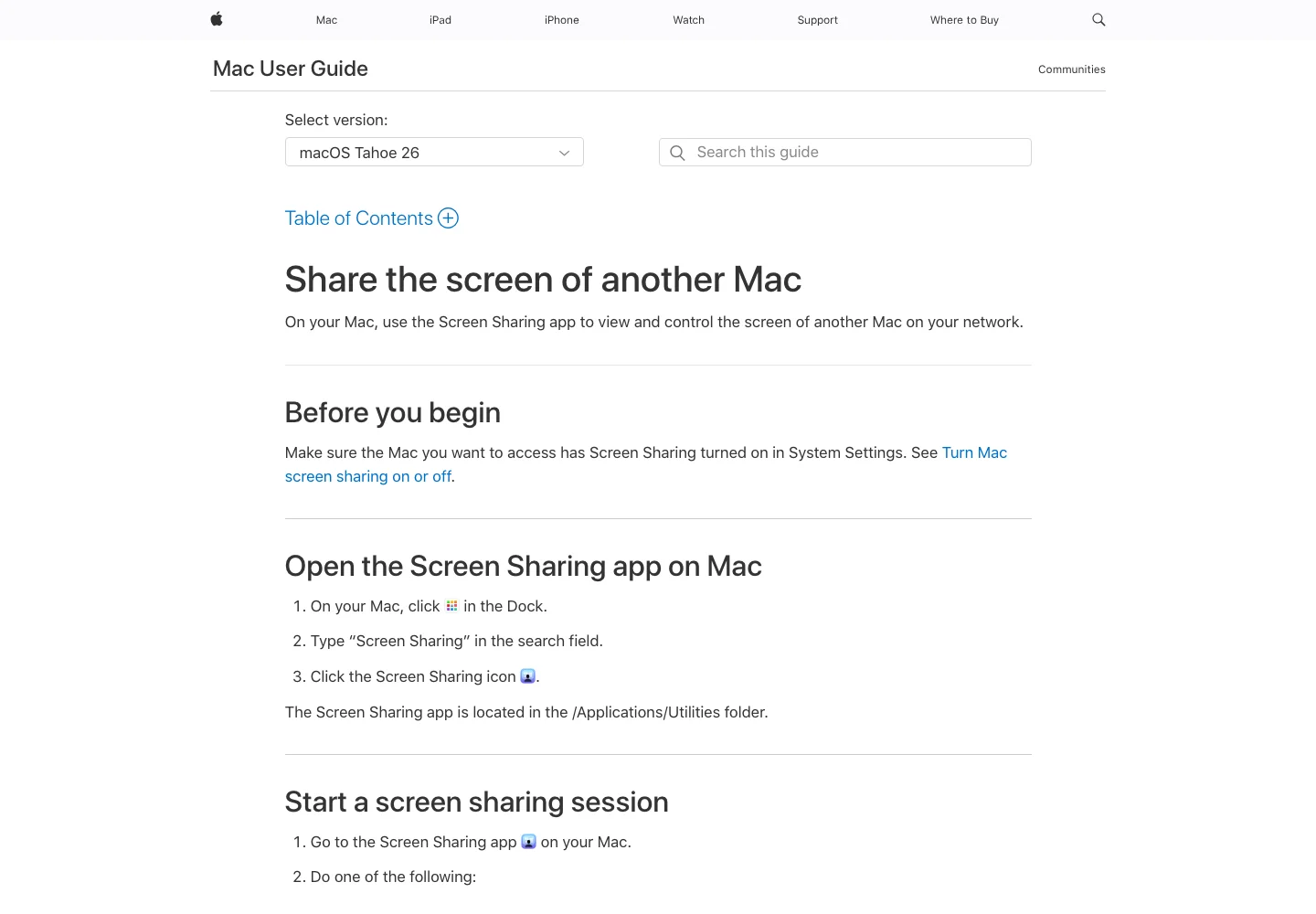Screen dimensions: 1316x914
Task: Open the site search magnifier icon
Action: [1098, 19]
